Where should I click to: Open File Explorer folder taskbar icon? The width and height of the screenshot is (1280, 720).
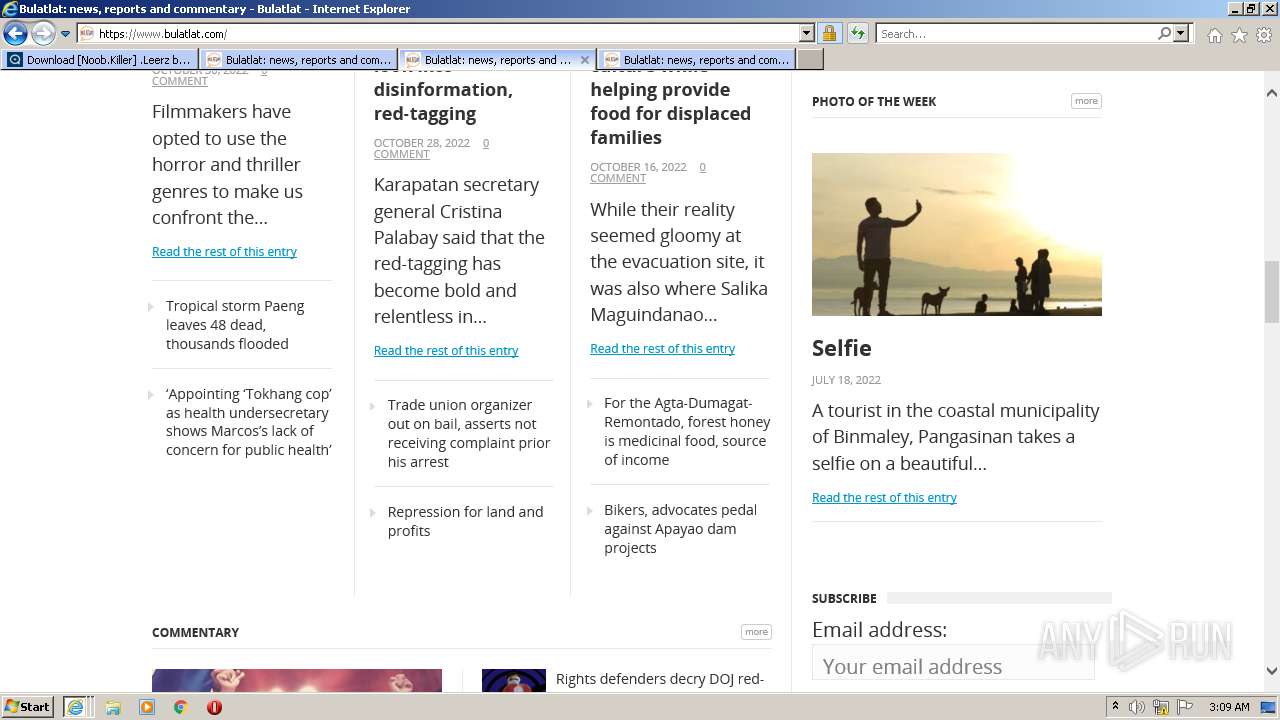[113, 707]
